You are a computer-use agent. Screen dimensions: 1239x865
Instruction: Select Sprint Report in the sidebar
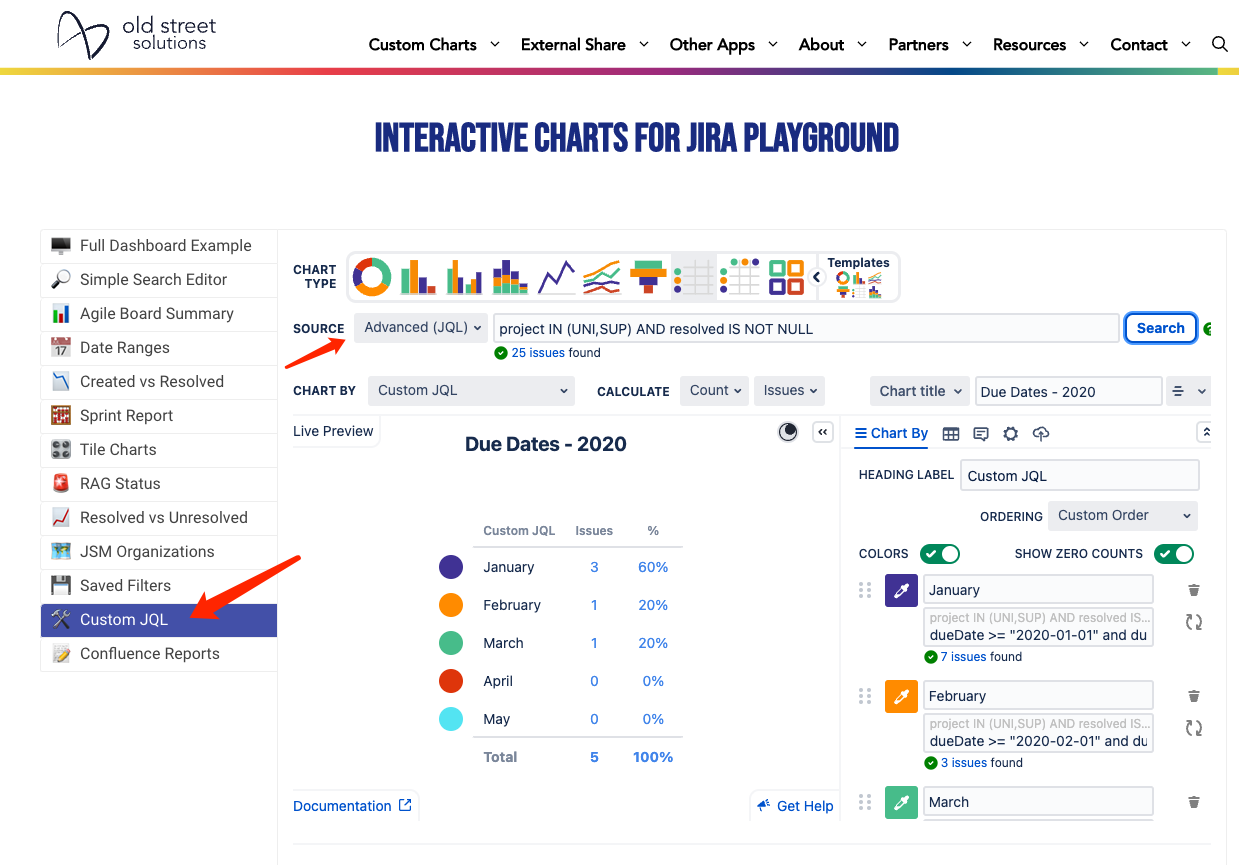159,416
